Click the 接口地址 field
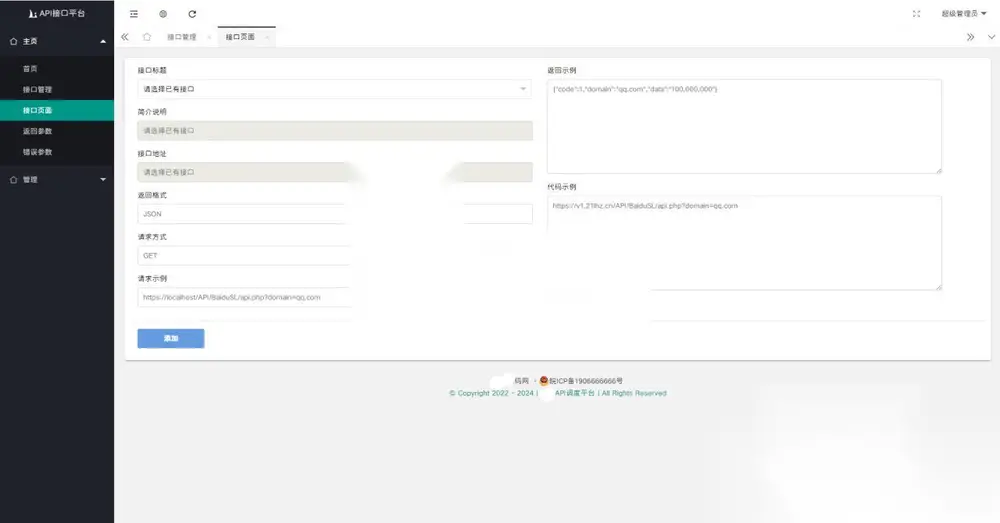Screen dimensions: 1000x523 335,172
